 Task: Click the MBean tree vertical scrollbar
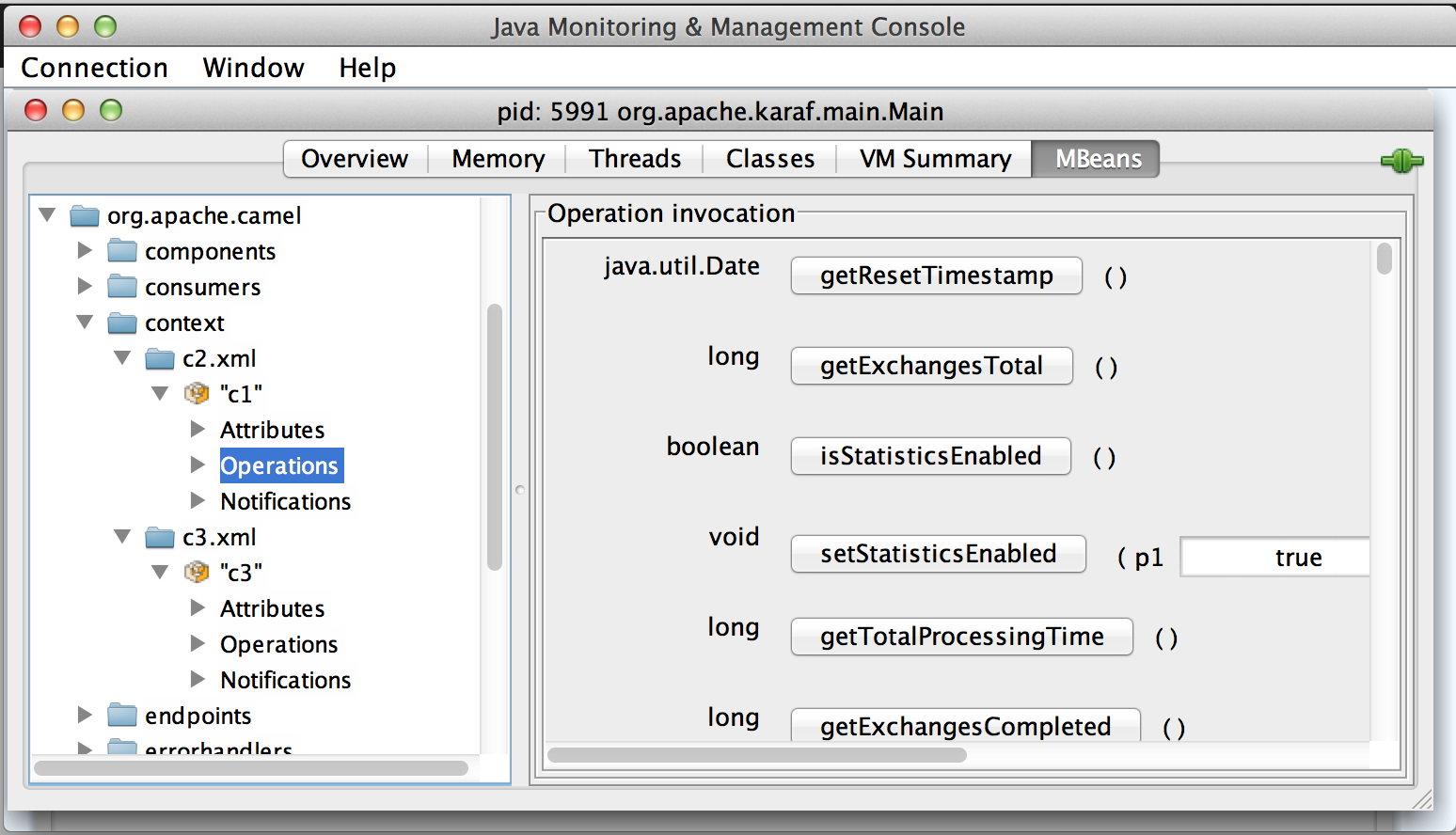click(495, 437)
